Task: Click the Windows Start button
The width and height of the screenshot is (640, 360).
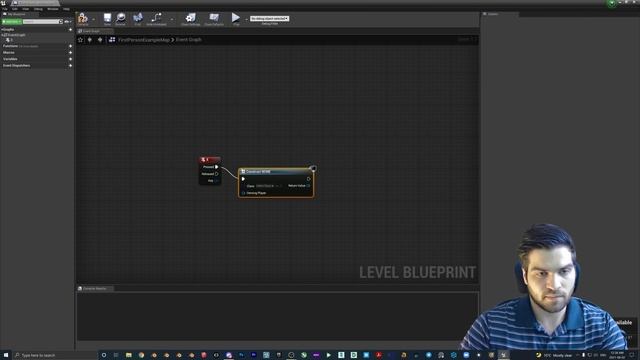Action: [x=6, y=355]
